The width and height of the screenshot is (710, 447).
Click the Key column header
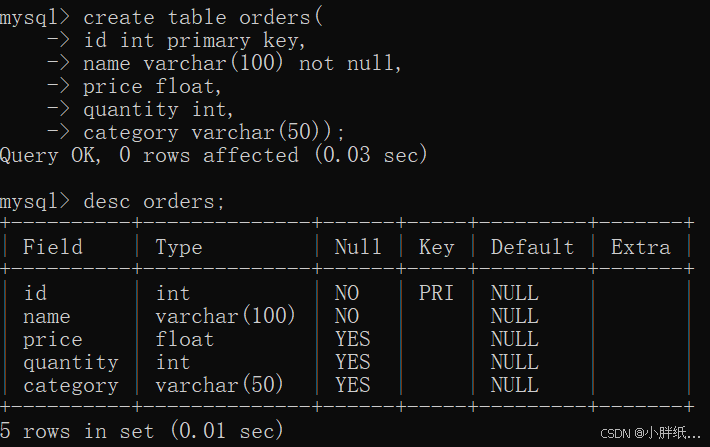click(x=437, y=248)
